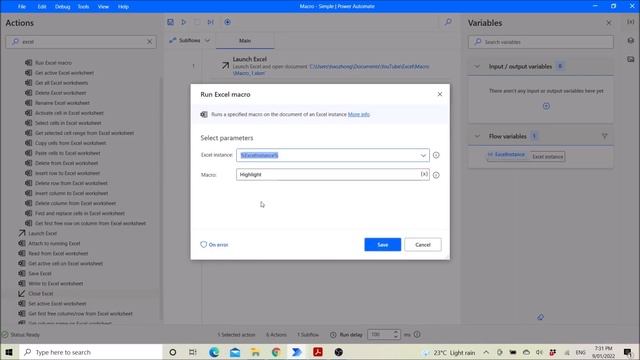This screenshot has height=360, width=640.
Task: Click the flow search magnifier icon
Action: click(x=448, y=22)
